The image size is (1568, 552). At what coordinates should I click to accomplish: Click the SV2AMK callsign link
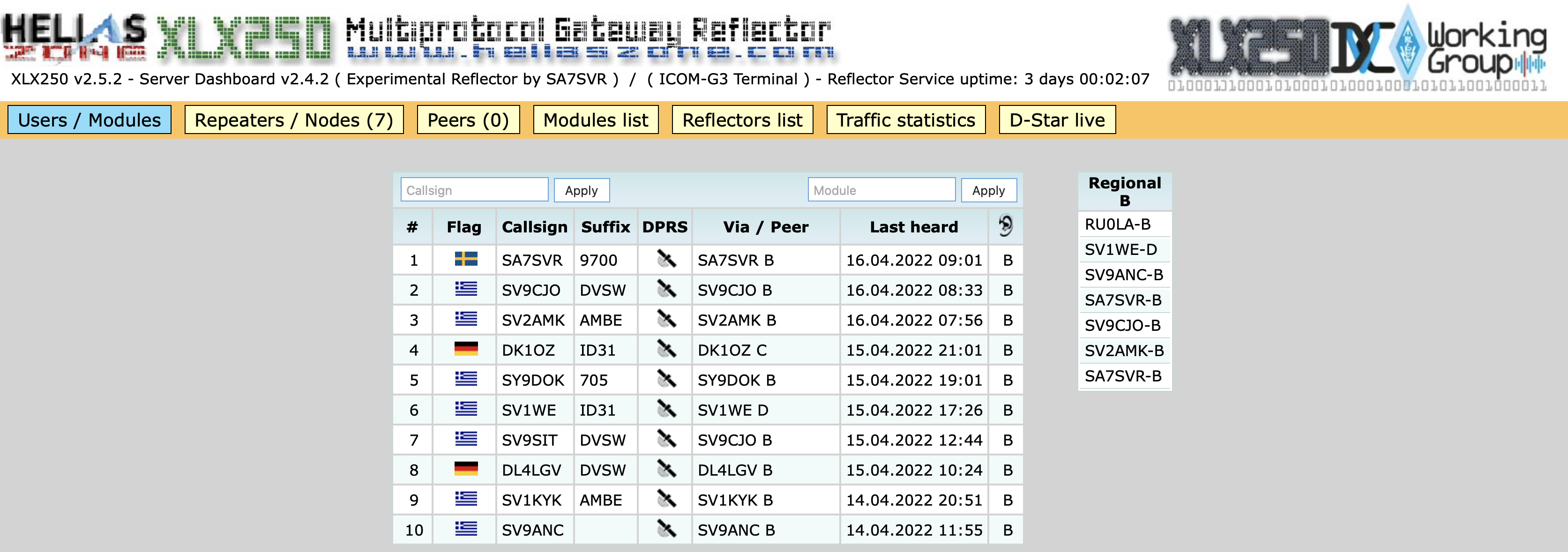tap(533, 320)
